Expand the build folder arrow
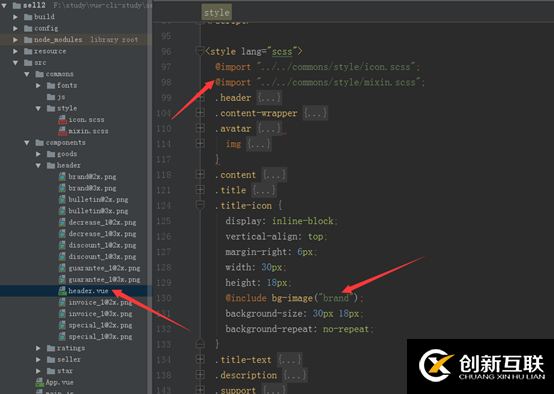The image size is (554, 394). click(x=15, y=17)
